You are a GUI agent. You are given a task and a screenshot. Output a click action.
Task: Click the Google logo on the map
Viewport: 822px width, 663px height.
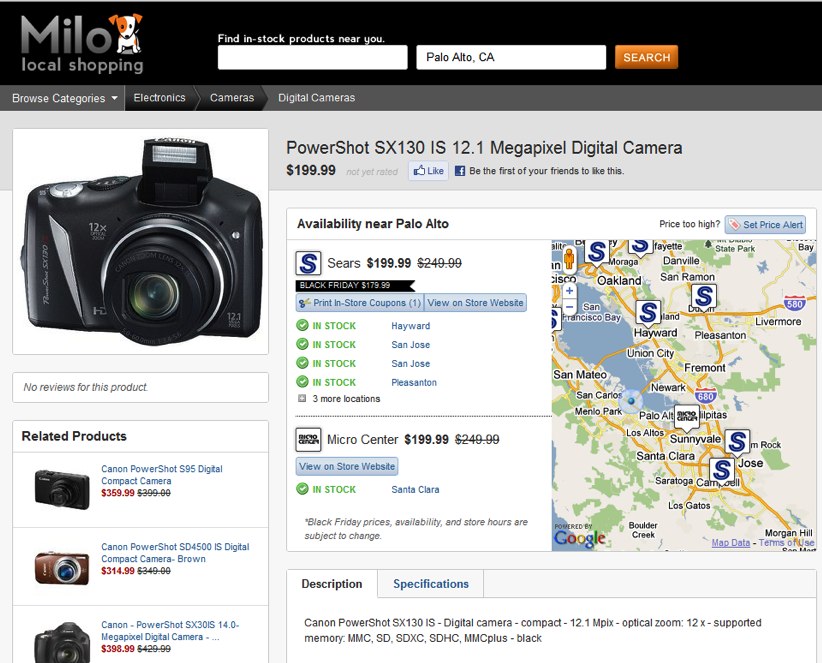[x=579, y=538]
